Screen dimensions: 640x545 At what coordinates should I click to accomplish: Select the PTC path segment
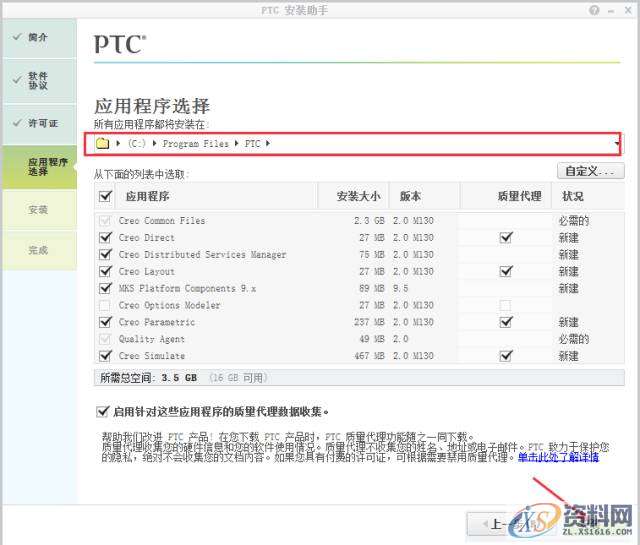253,144
